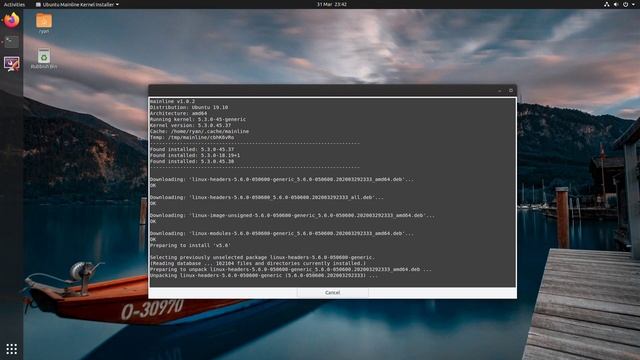The height and width of the screenshot is (360, 640).
Task: Click the linux-headers all.deb download line
Action: [267, 198]
